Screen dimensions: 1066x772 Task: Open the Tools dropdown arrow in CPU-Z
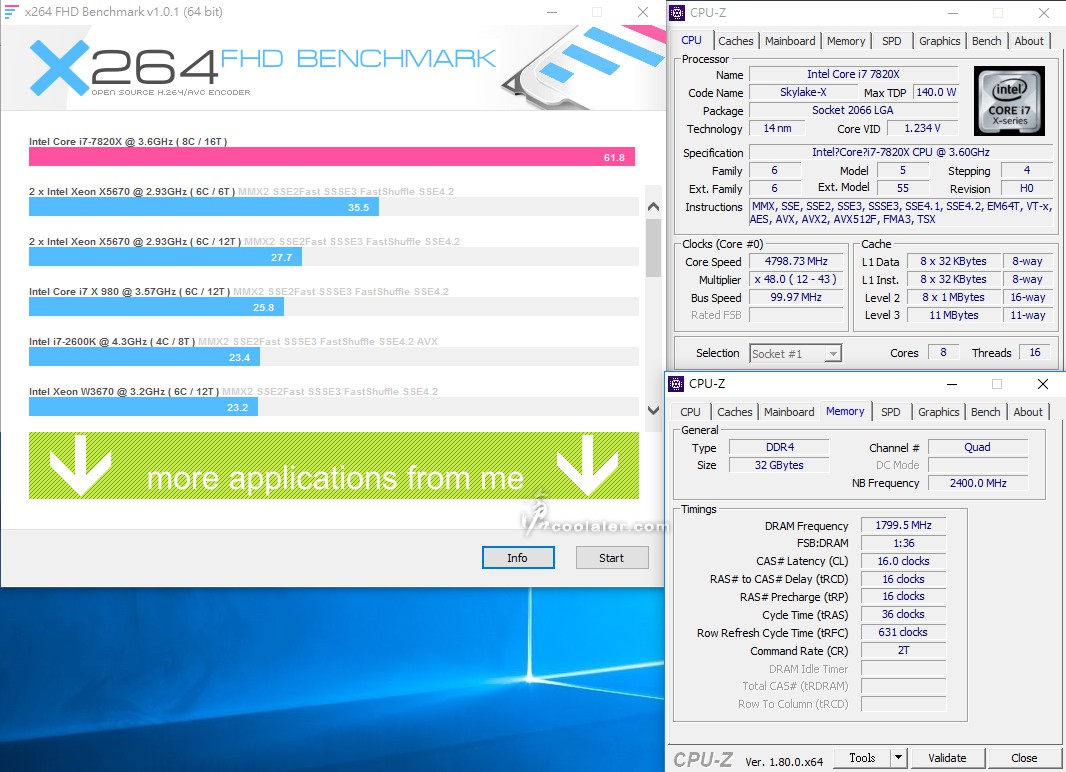899,757
